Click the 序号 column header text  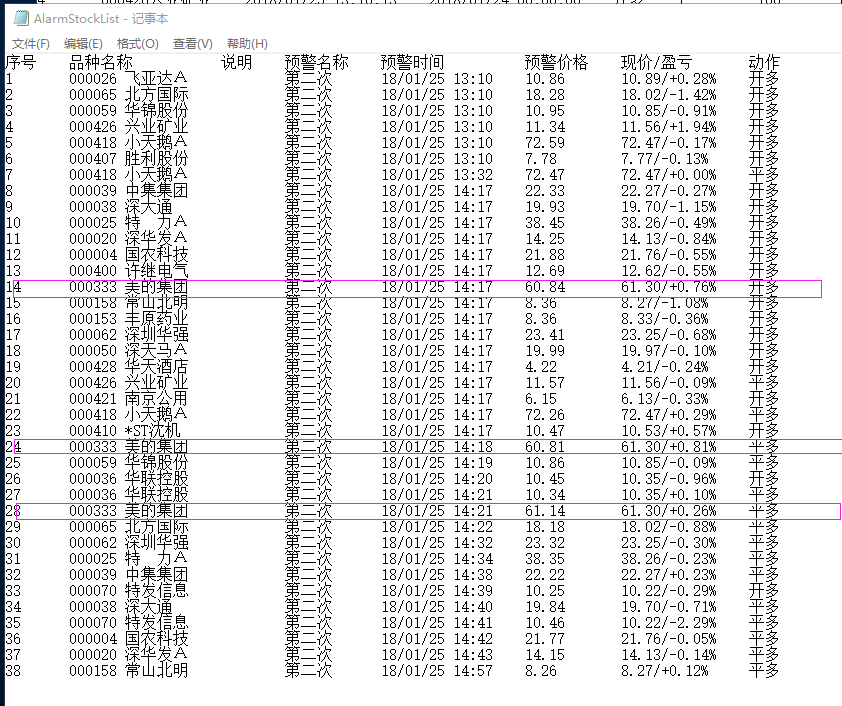(x=20, y=62)
